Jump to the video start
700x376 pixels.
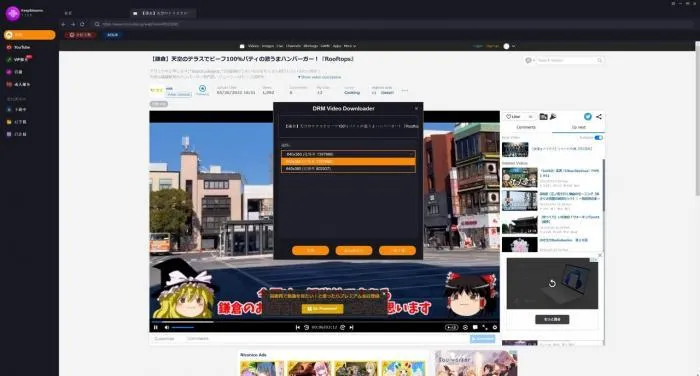(298, 327)
